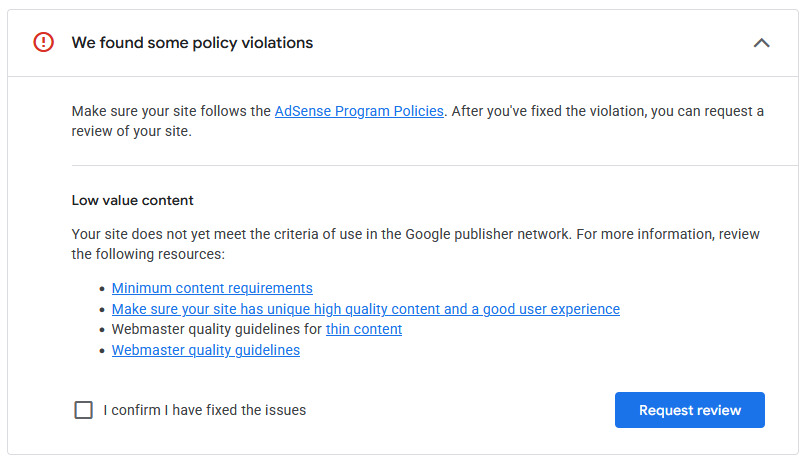Click the divider line above Low value content
The height and width of the screenshot is (461, 805).
click(x=417, y=165)
